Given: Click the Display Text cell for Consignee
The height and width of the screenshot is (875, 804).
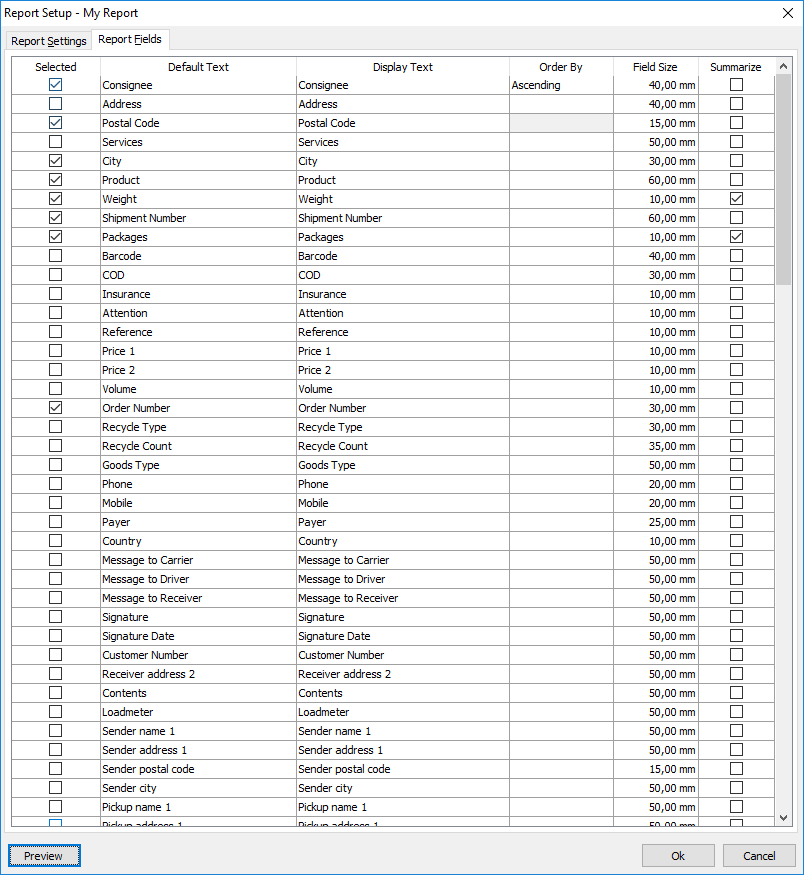Looking at the screenshot, I should coord(403,85).
